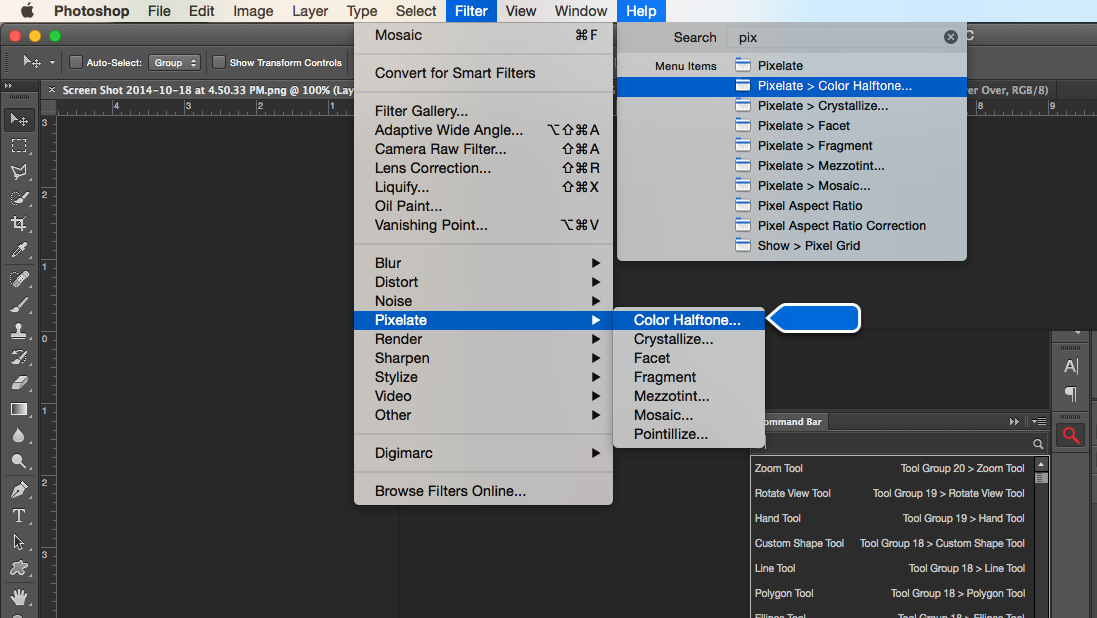Toggle Show Transform Controls checkbox
This screenshot has height=618, width=1097.
219,62
